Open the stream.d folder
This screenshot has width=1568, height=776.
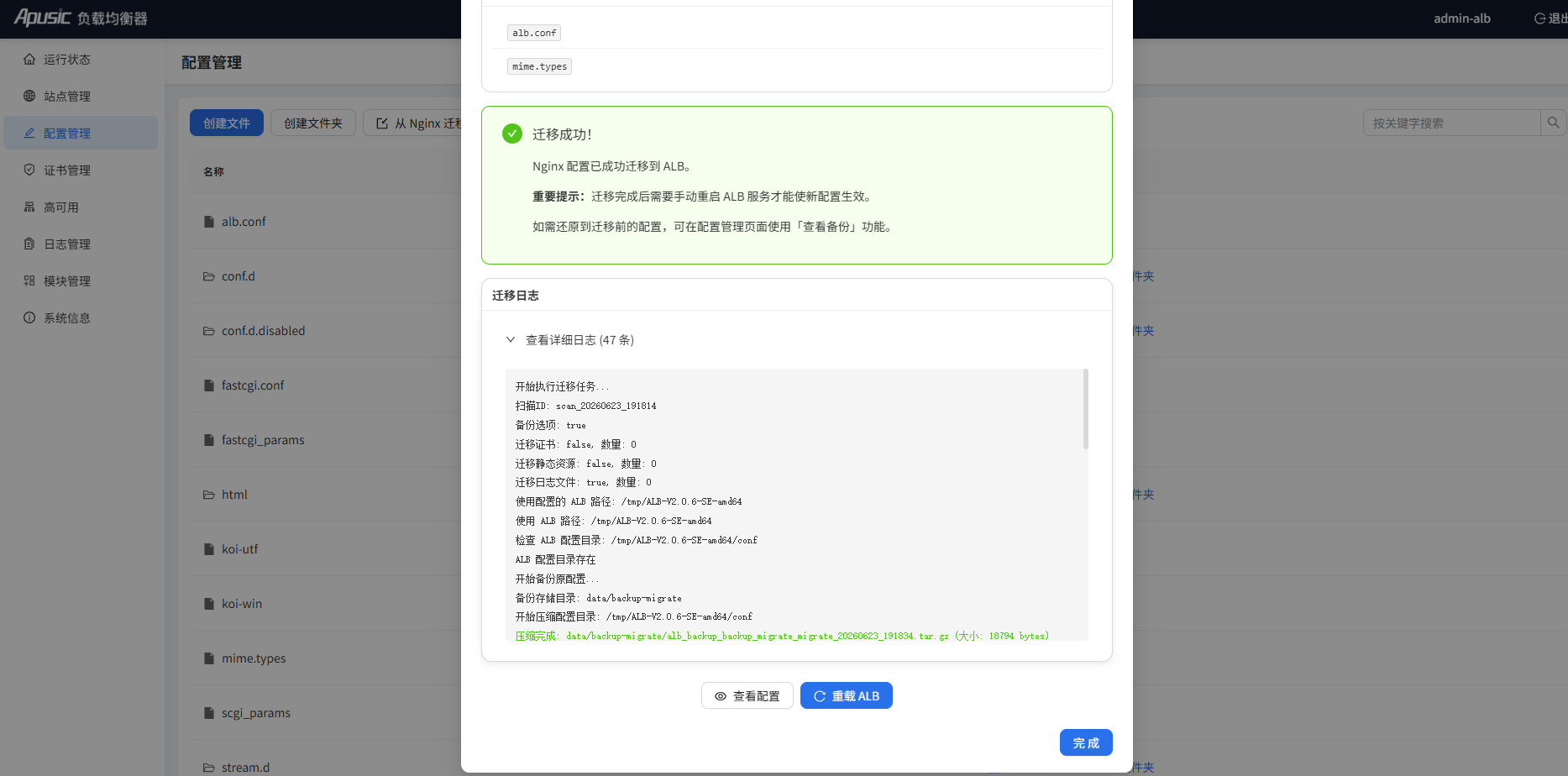pos(245,766)
